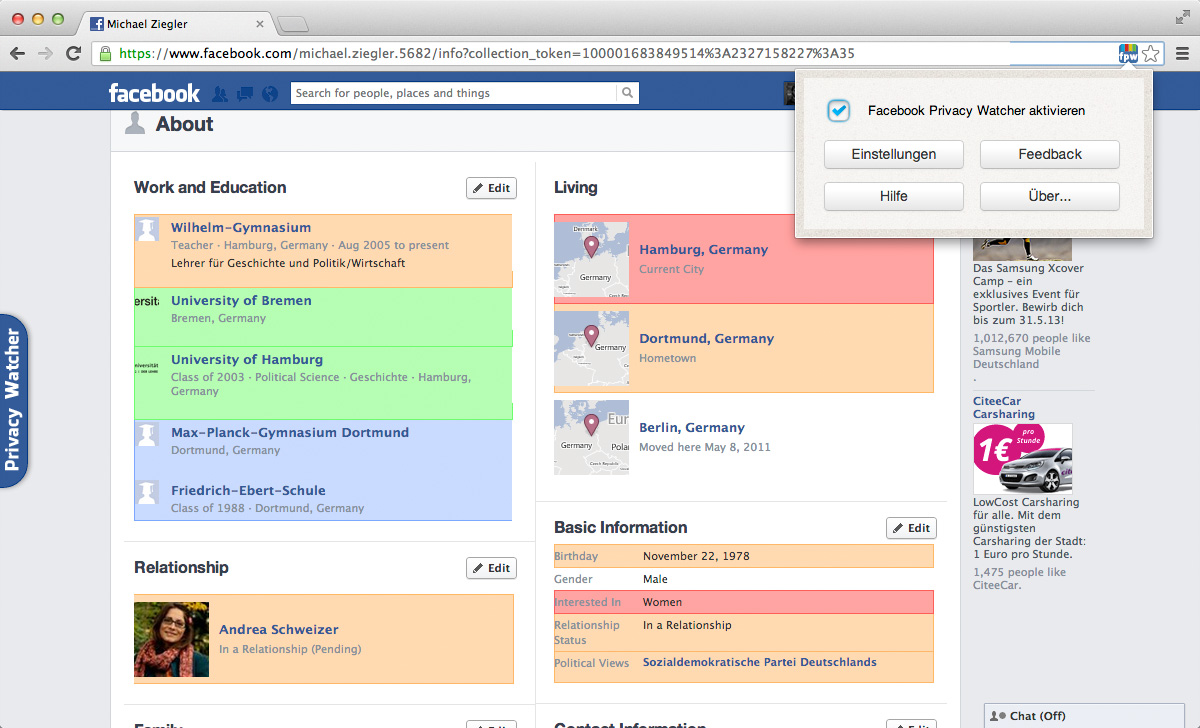
Task: Click the search magnifier icon
Action: [x=627, y=93]
